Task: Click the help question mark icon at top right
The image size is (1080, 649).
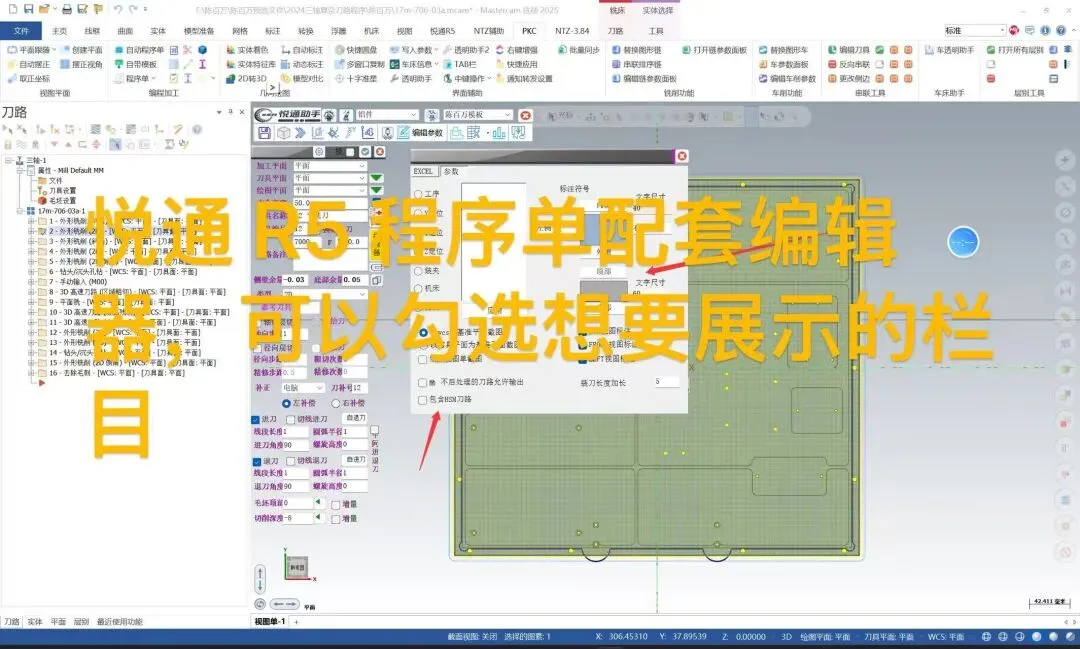Action: (1061, 30)
